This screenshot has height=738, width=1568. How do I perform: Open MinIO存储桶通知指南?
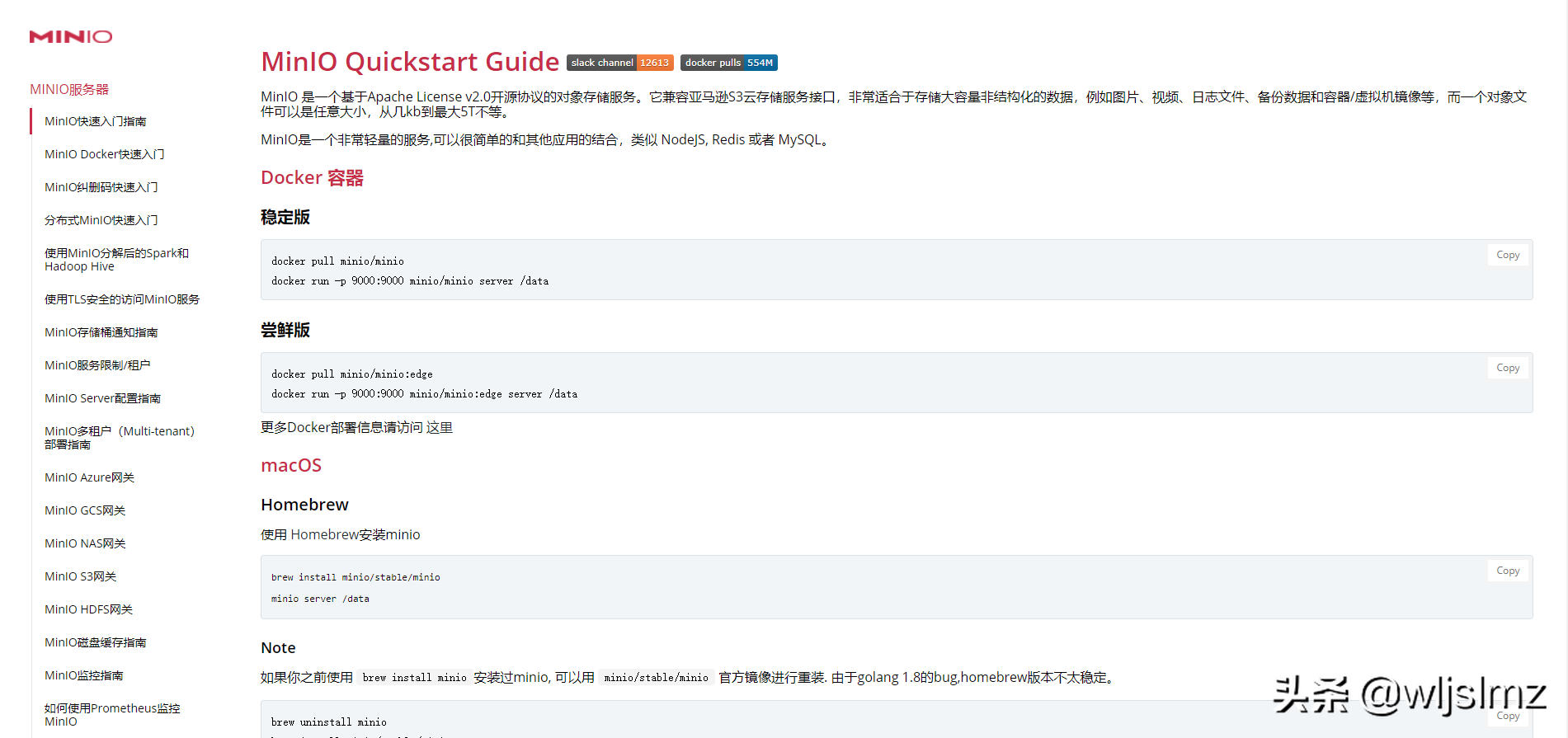[101, 332]
